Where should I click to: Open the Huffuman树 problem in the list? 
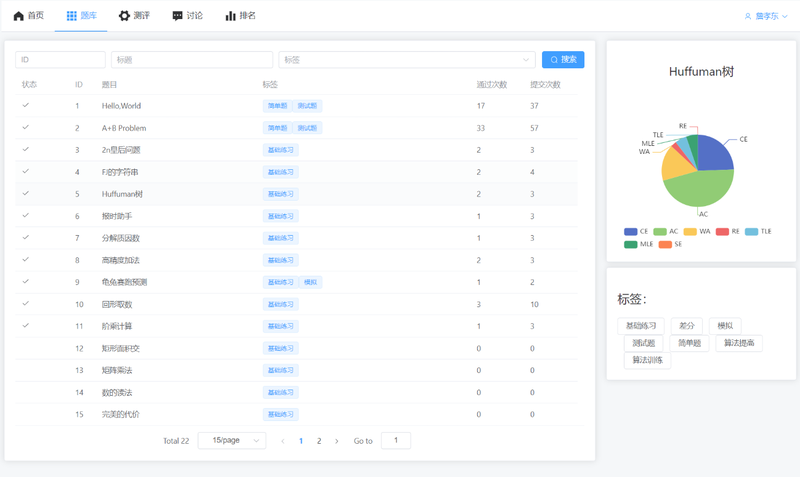pyautogui.click(x=122, y=194)
